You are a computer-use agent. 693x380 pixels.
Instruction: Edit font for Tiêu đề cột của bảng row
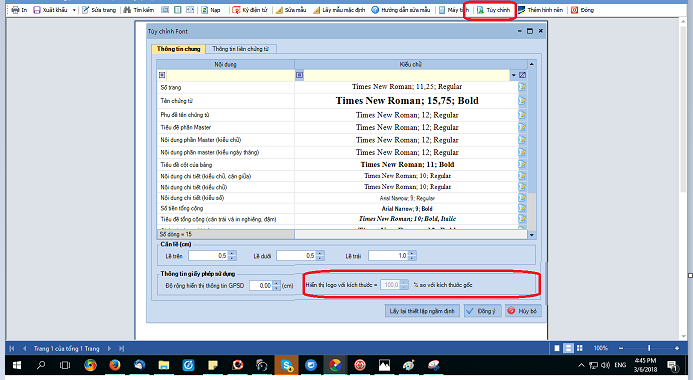click(522, 164)
